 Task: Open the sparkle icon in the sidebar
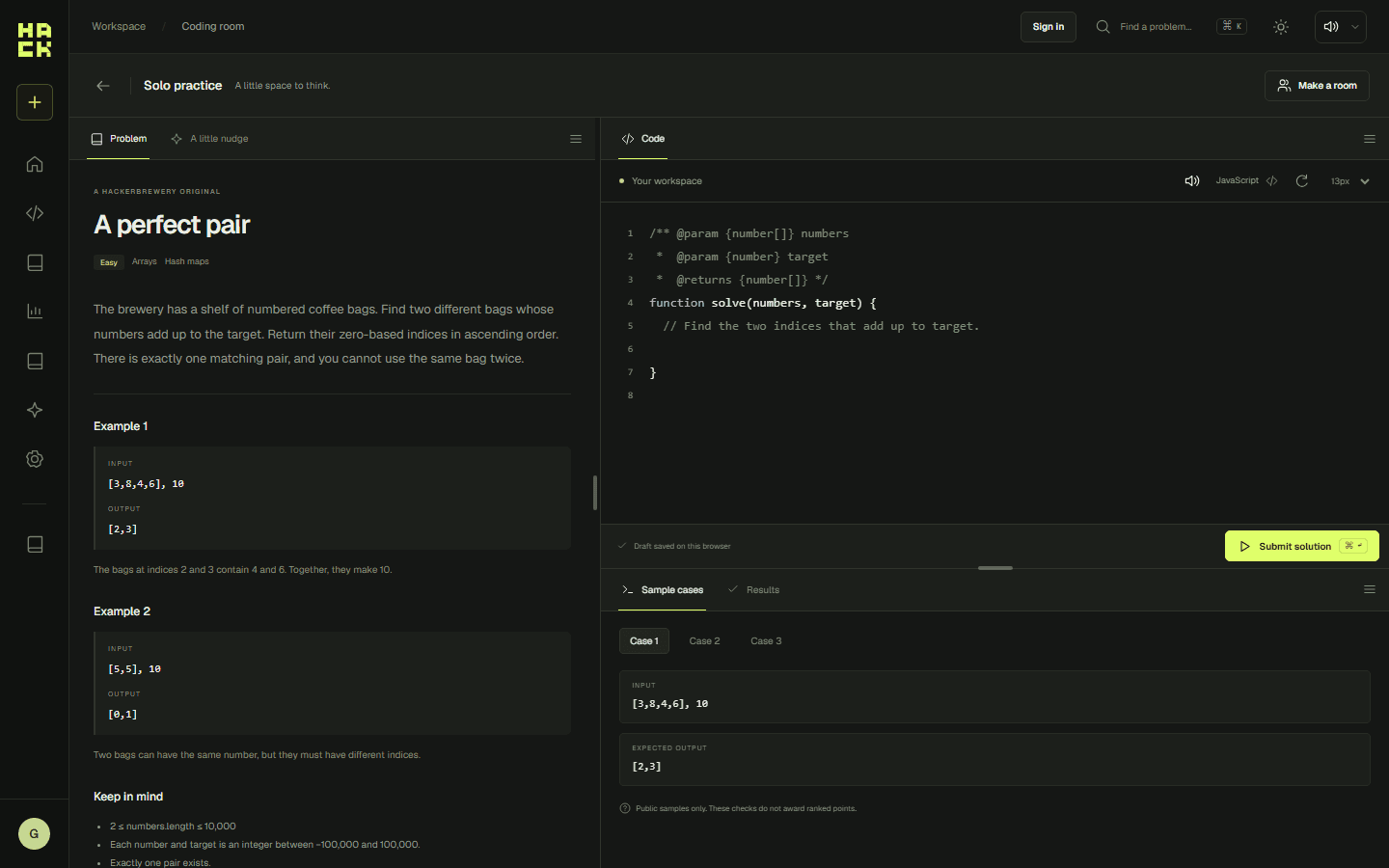[35, 410]
